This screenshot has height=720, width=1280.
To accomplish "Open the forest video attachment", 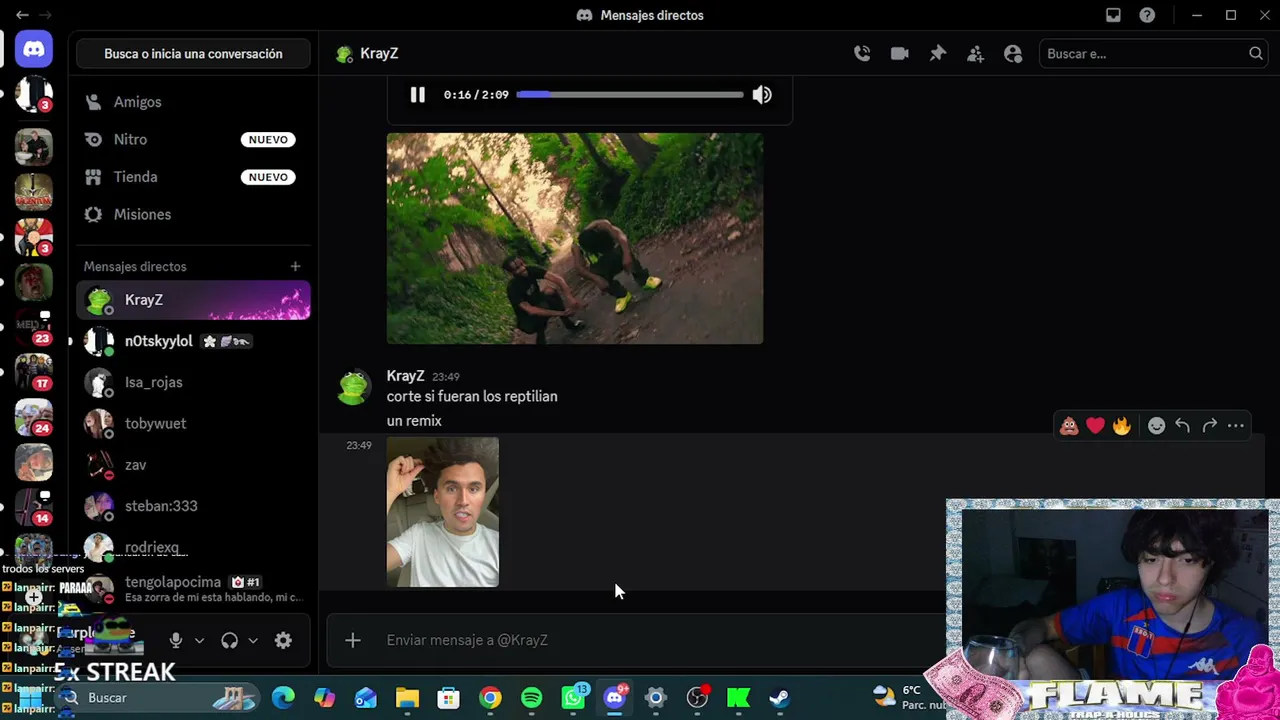I will point(575,238).
